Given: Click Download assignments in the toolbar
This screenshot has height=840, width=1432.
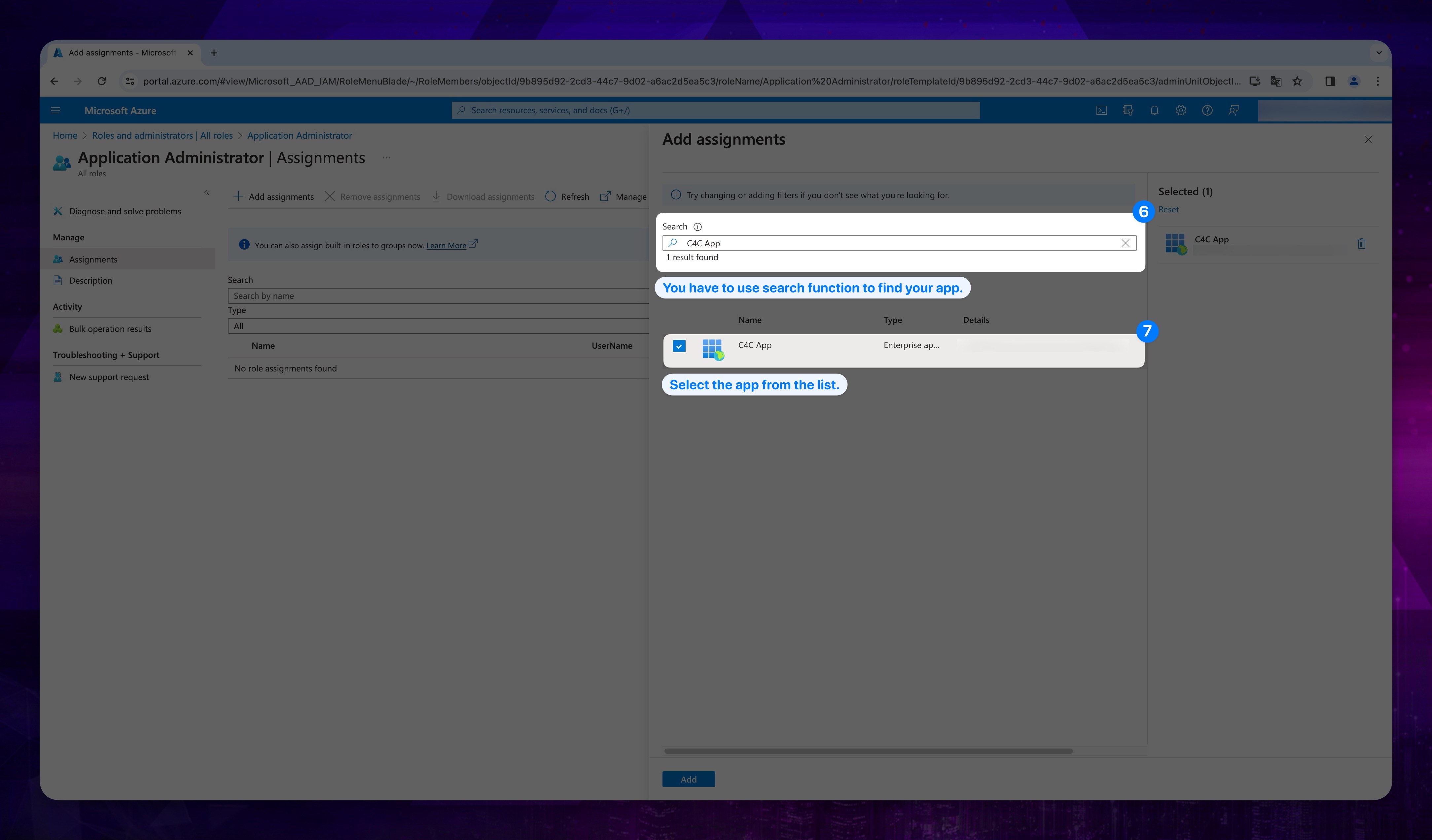Looking at the screenshot, I should 483,196.
